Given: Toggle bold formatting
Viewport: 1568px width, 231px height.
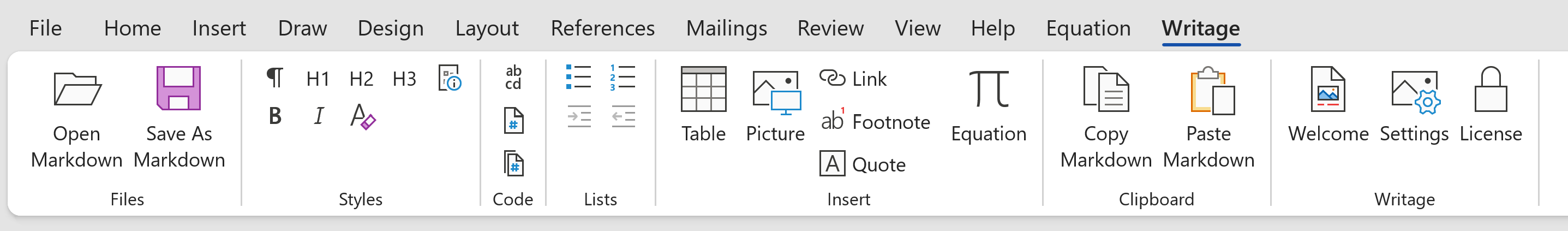Looking at the screenshot, I should point(275,116).
